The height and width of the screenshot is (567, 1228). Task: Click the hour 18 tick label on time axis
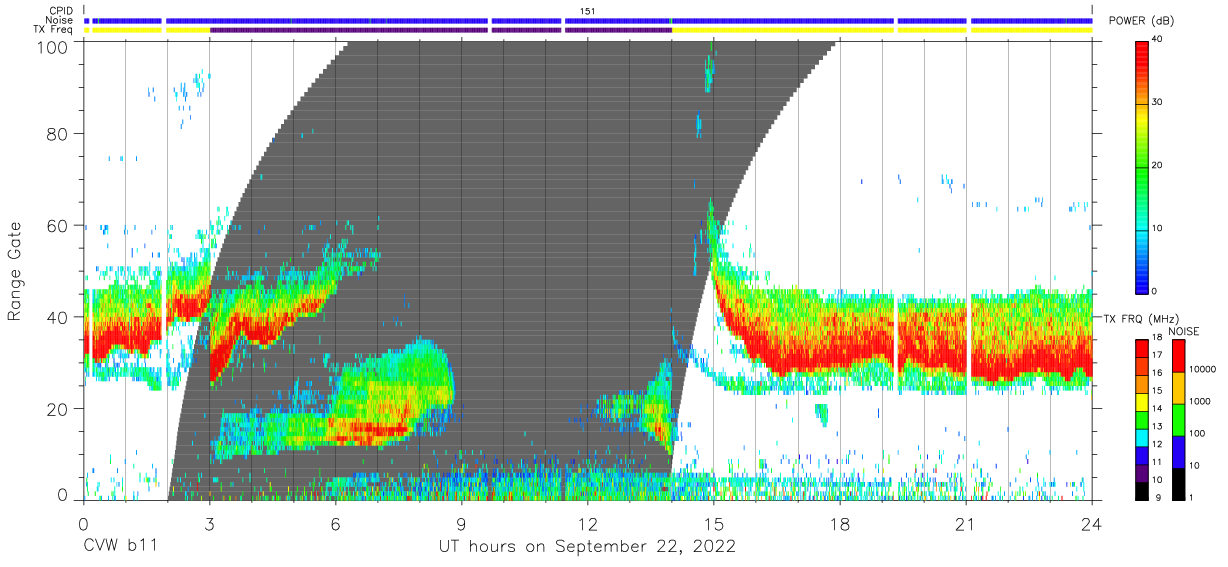pyautogui.click(x=840, y=523)
